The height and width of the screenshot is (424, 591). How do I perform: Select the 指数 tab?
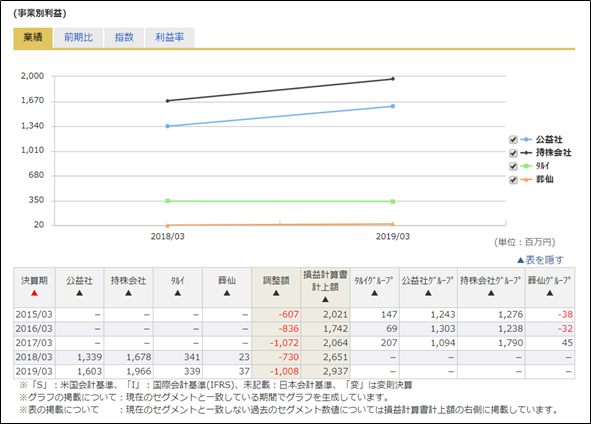coord(124,38)
